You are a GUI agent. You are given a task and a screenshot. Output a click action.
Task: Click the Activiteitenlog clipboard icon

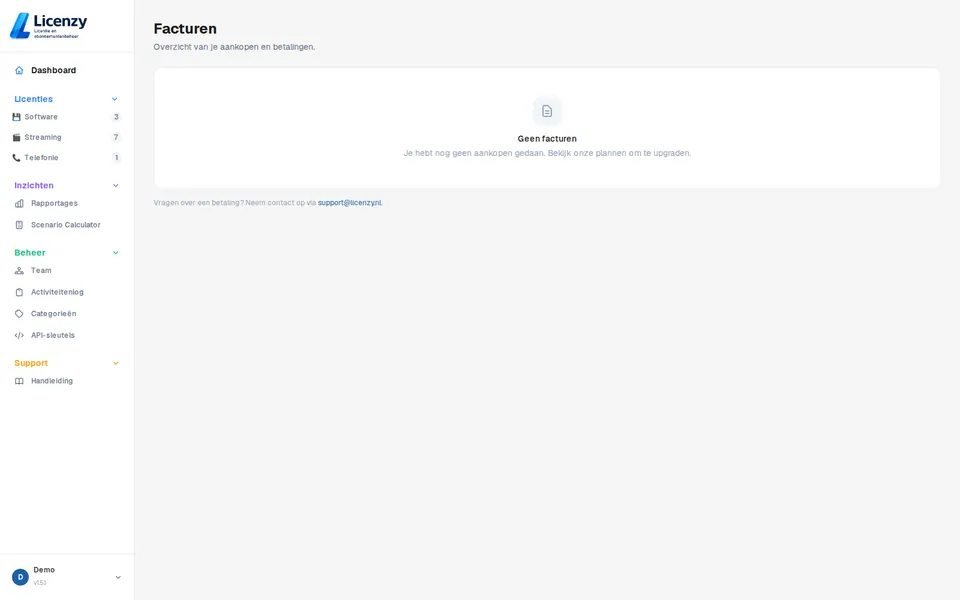point(19,292)
